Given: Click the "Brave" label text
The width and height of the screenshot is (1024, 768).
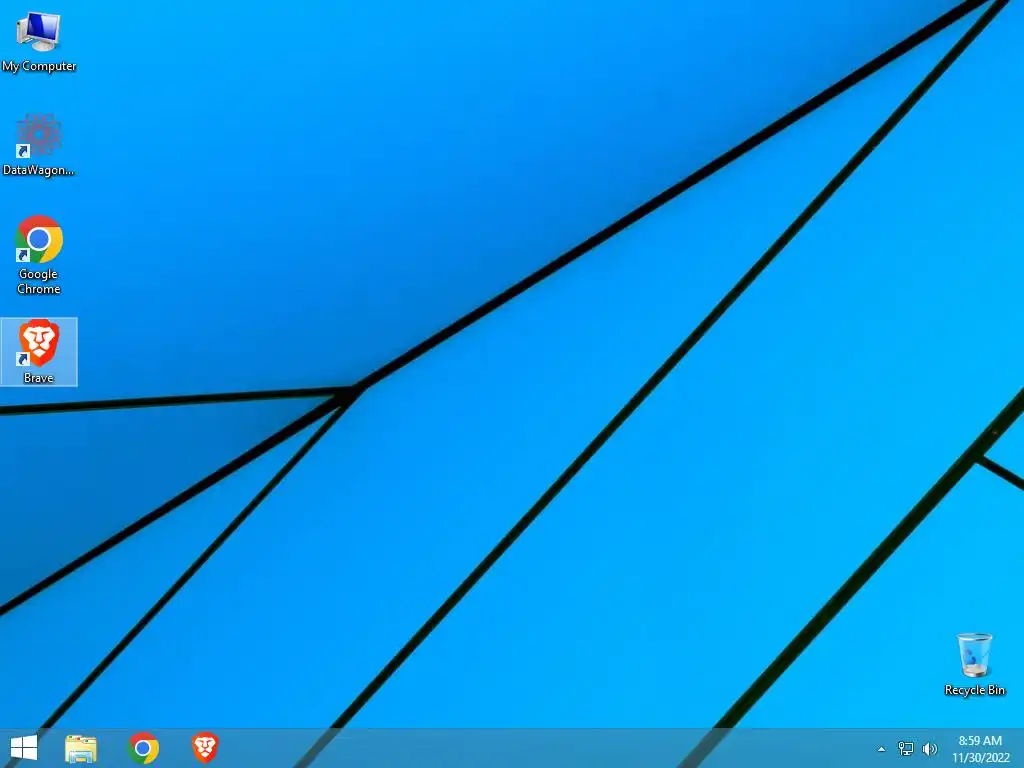Looking at the screenshot, I should pos(39,377).
